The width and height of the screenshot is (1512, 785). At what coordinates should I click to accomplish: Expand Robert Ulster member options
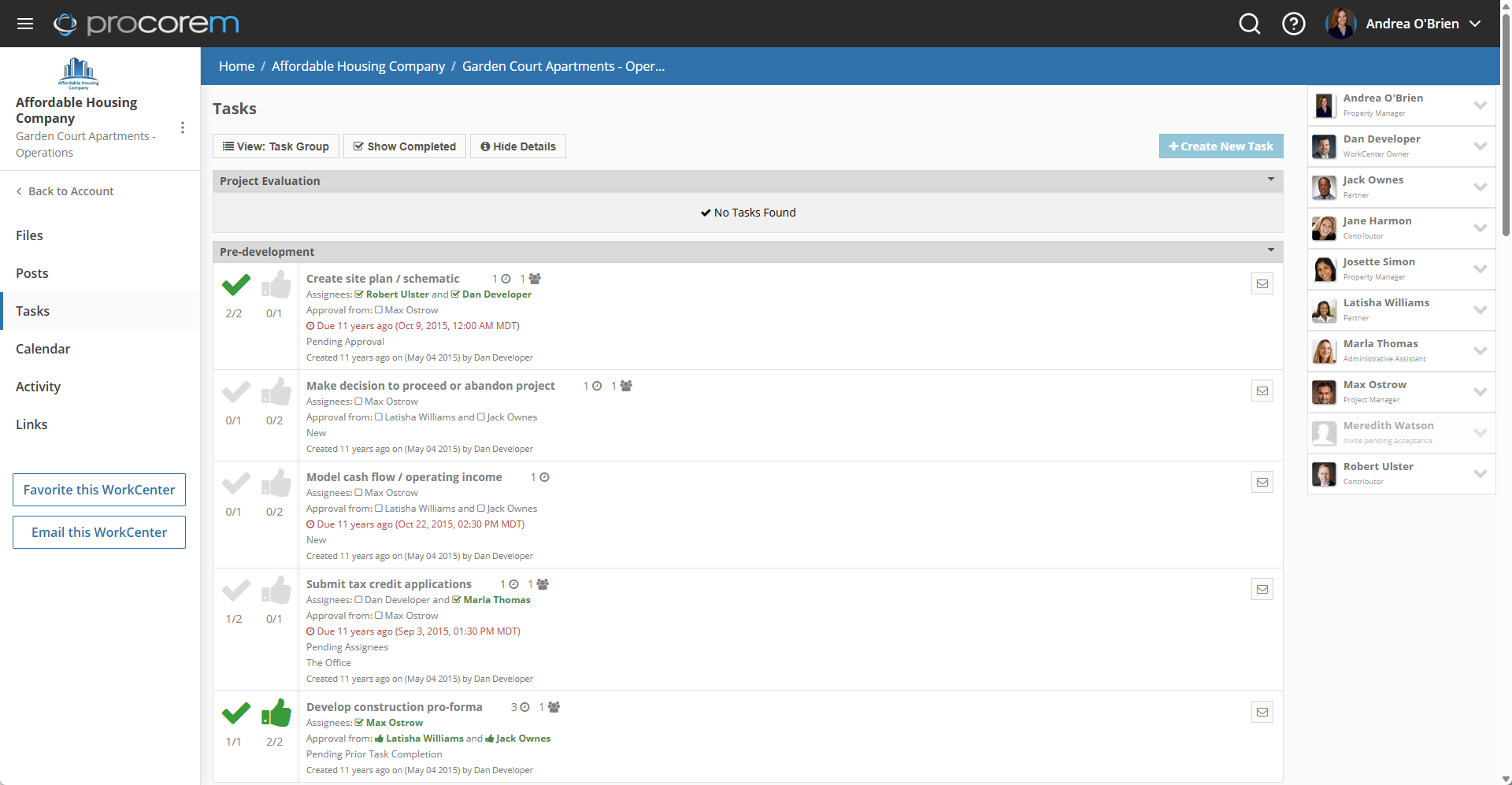1480,474
